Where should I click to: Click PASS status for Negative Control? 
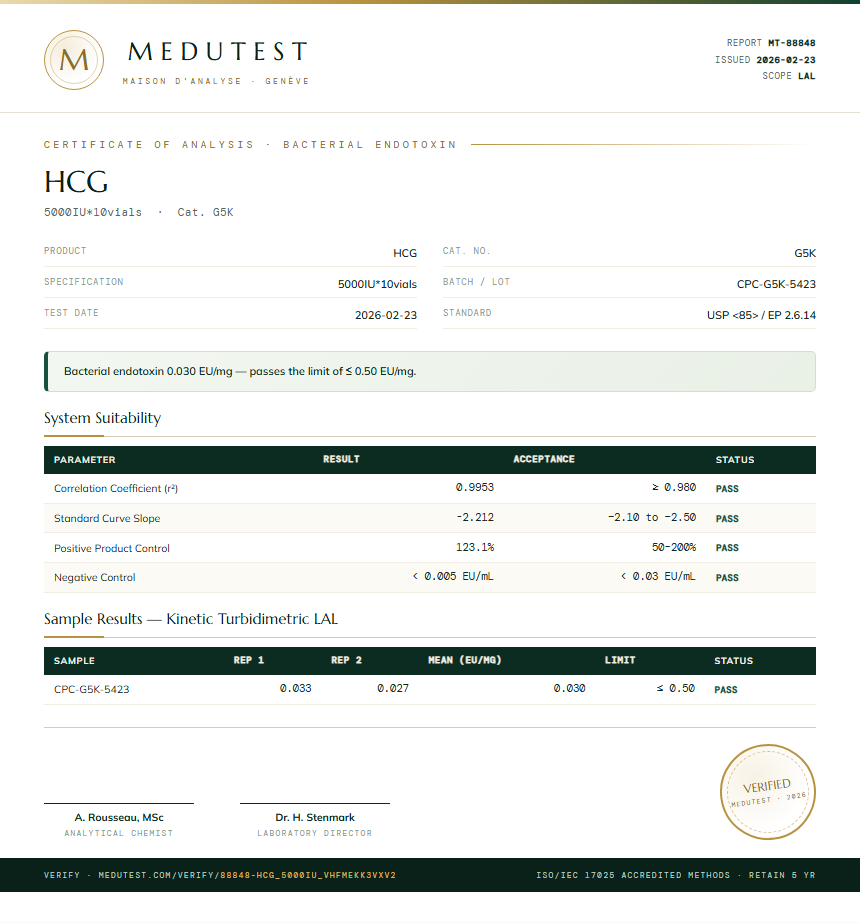coord(727,578)
